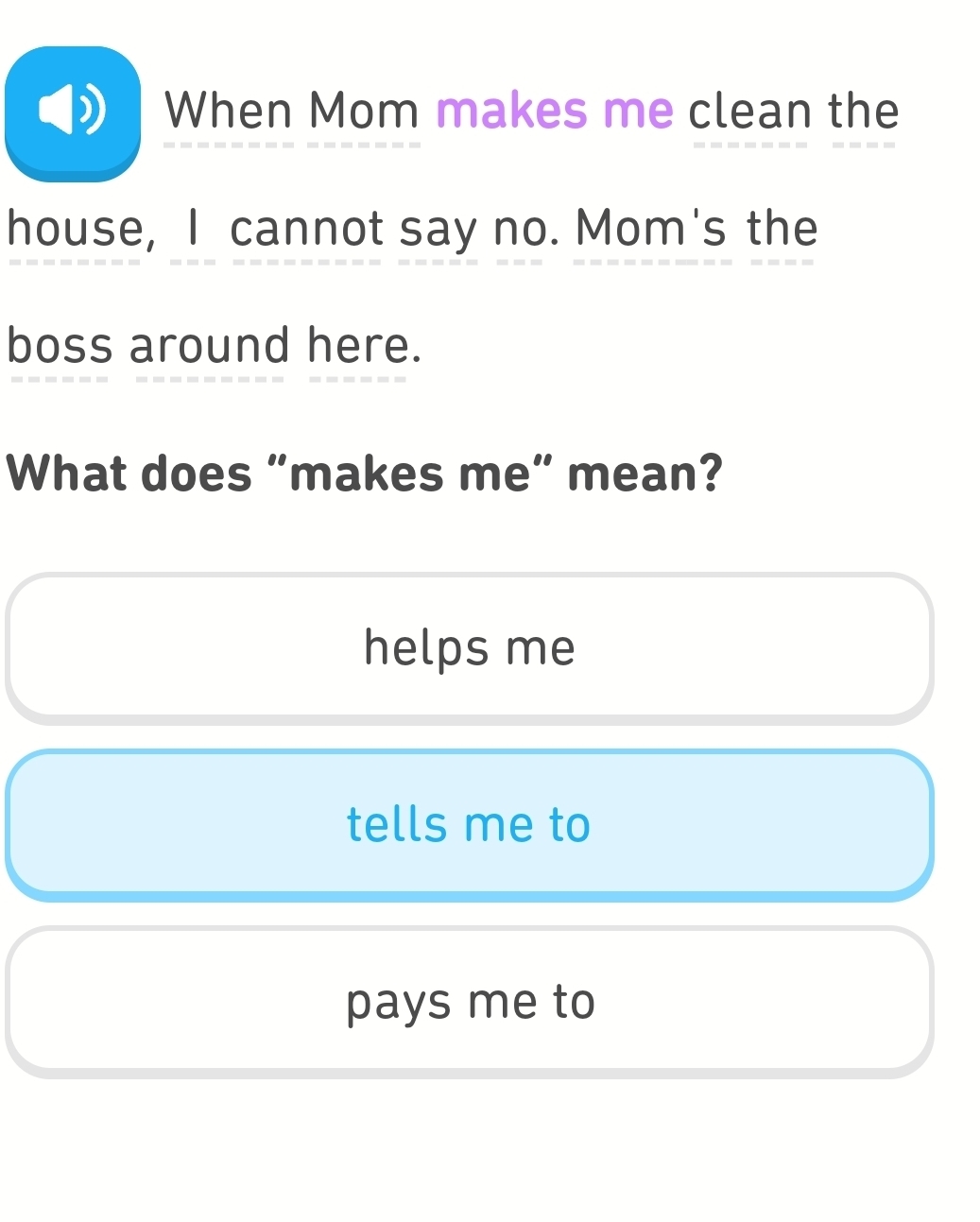Click the word "When" at sentence start
Image resolution: width=980 pixels, height=1222 pixels.
[232, 111]
